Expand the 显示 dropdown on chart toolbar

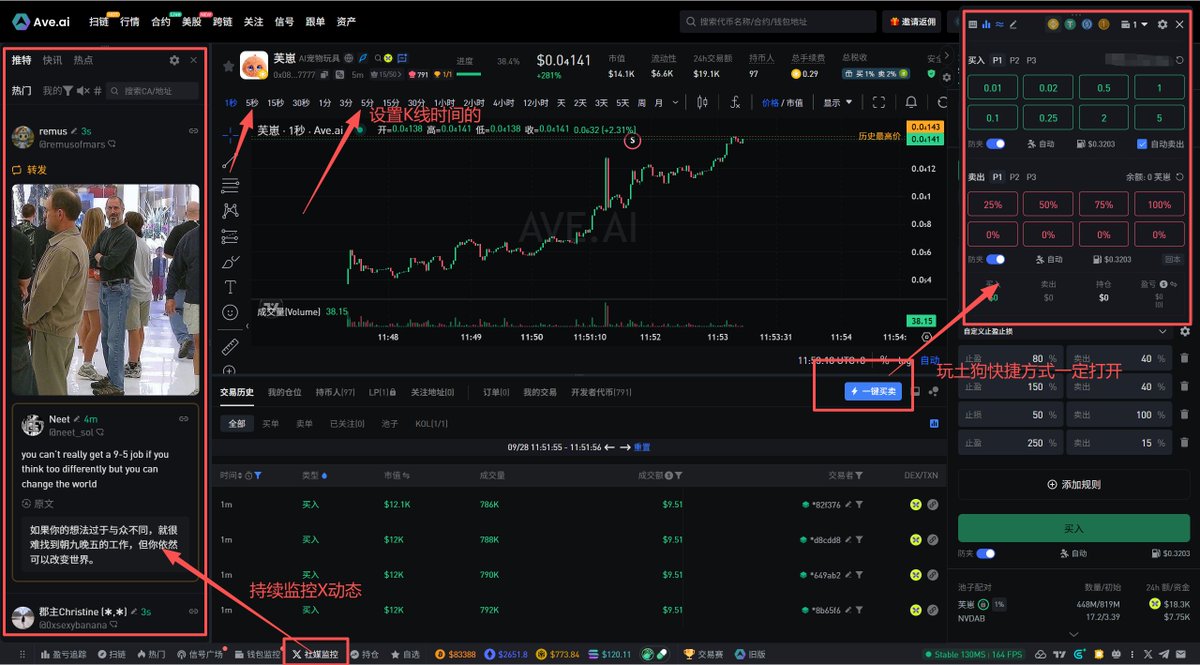pyautogui.click(x=837, y=102)
